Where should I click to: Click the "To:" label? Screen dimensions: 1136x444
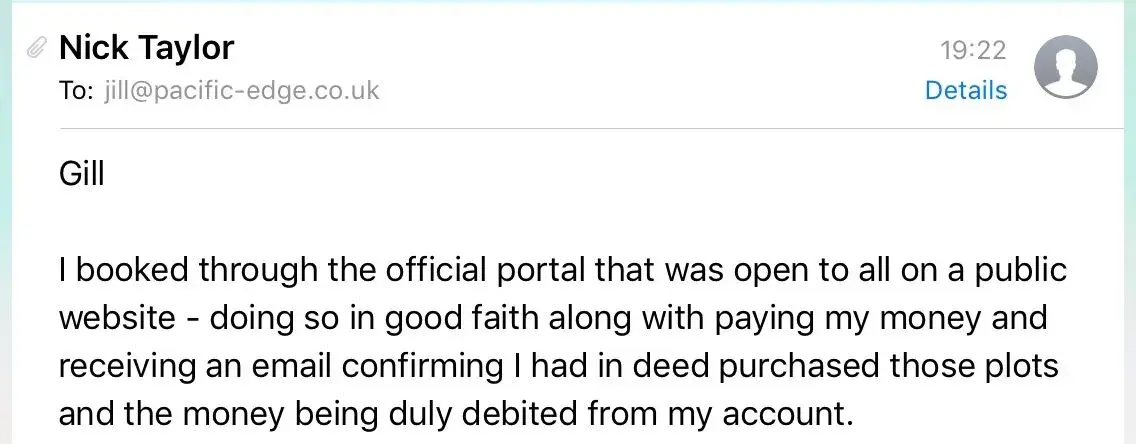point(77,91)
